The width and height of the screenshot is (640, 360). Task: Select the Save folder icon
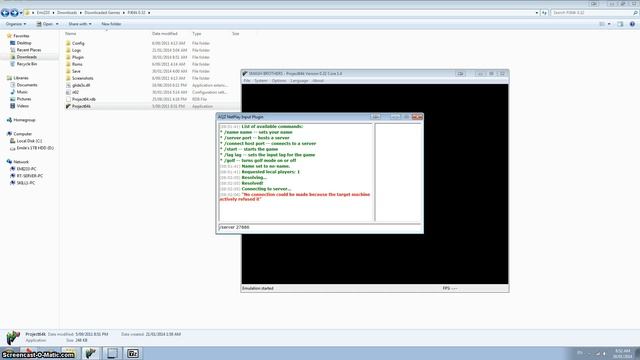pos(68,71)
